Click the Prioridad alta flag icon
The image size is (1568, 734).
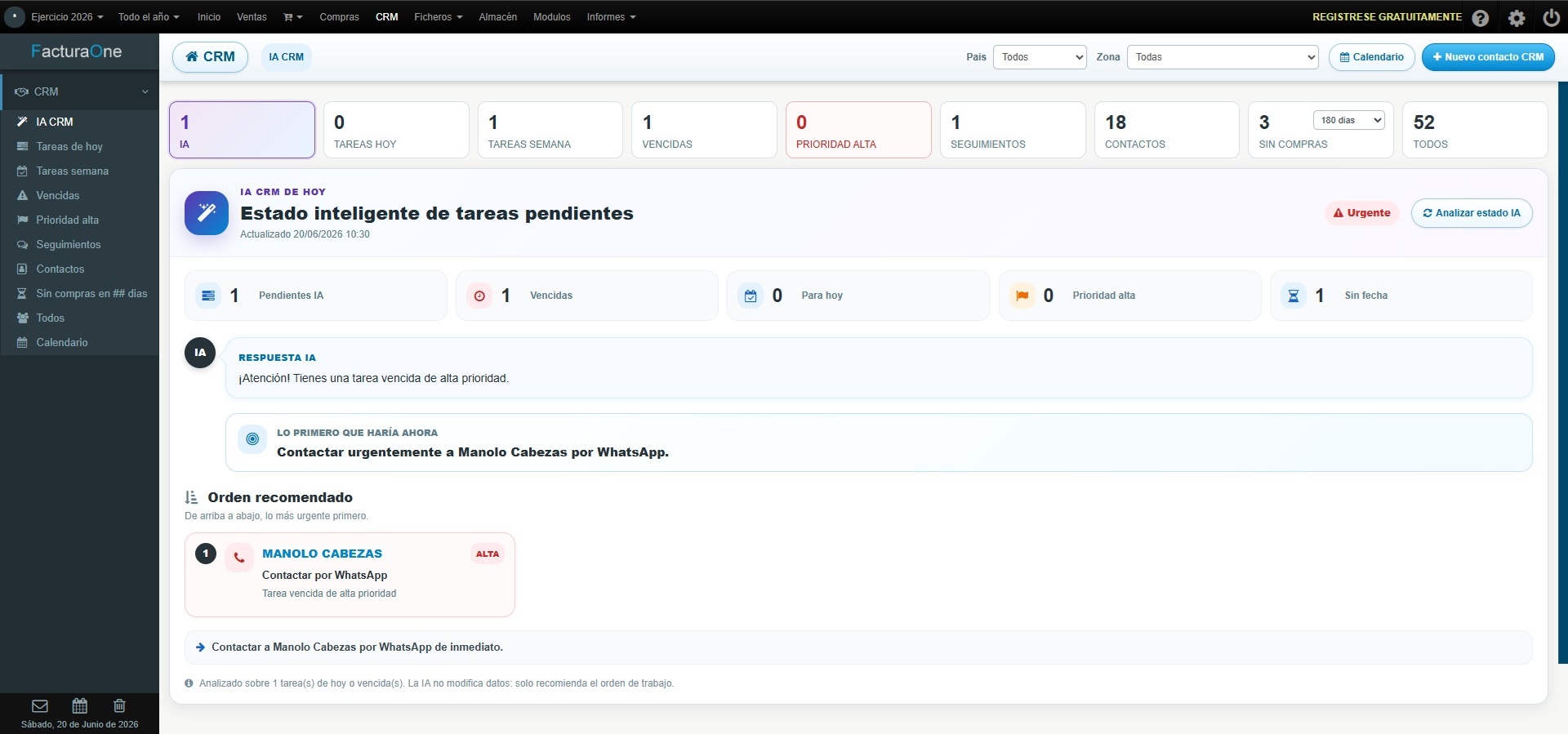1022,296
